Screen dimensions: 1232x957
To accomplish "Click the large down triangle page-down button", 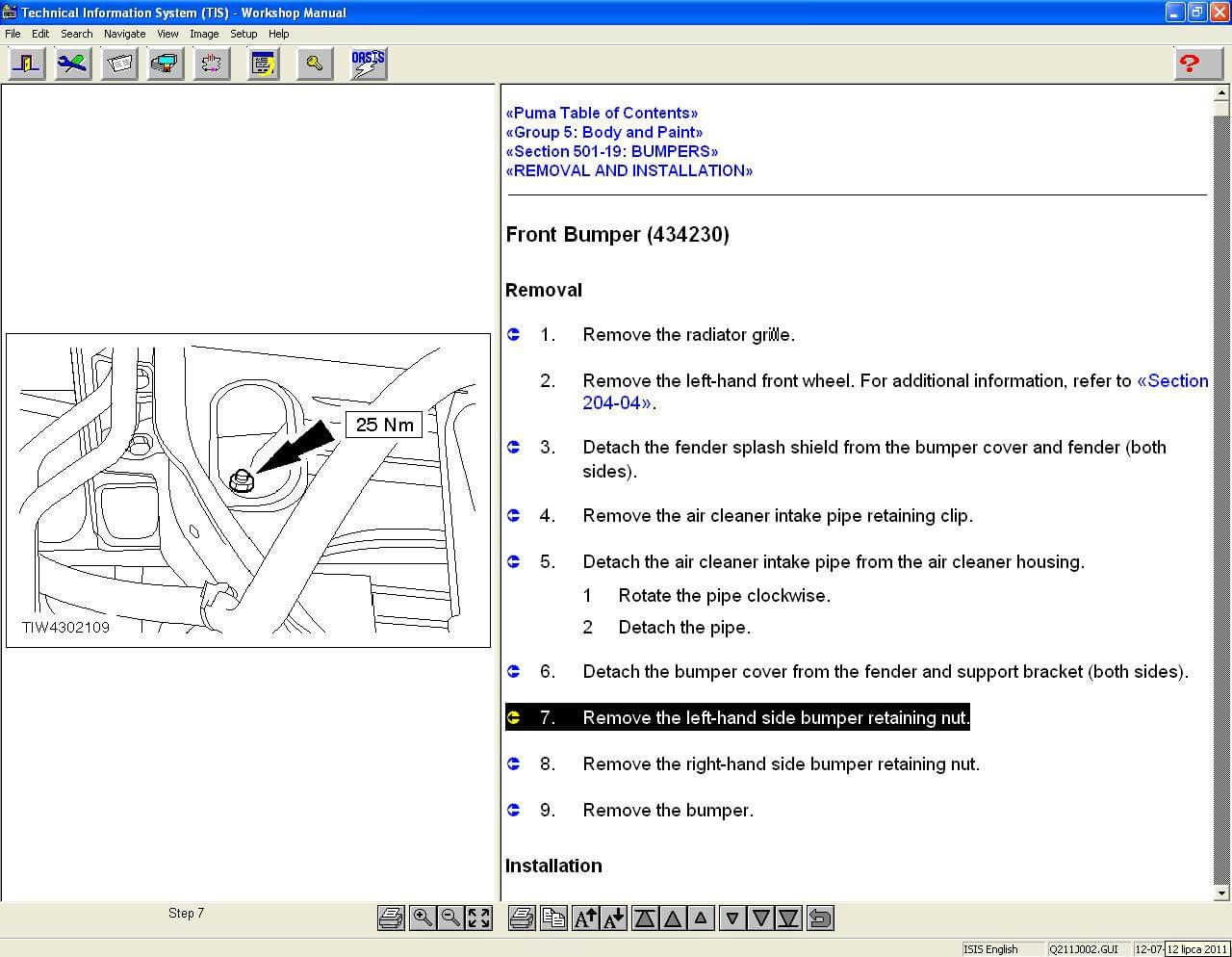I will point(760,918).
